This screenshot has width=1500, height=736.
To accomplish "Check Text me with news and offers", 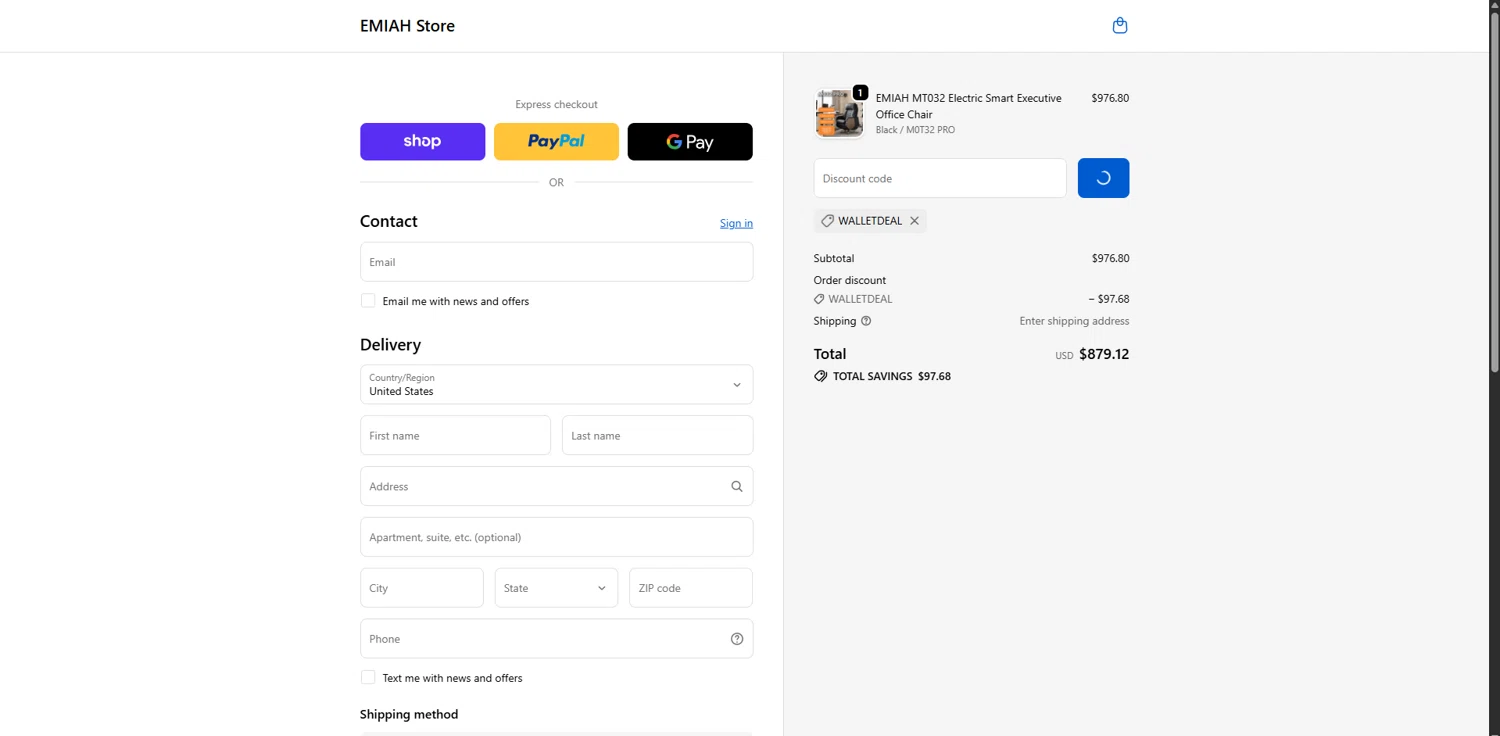I will point(368,678).
